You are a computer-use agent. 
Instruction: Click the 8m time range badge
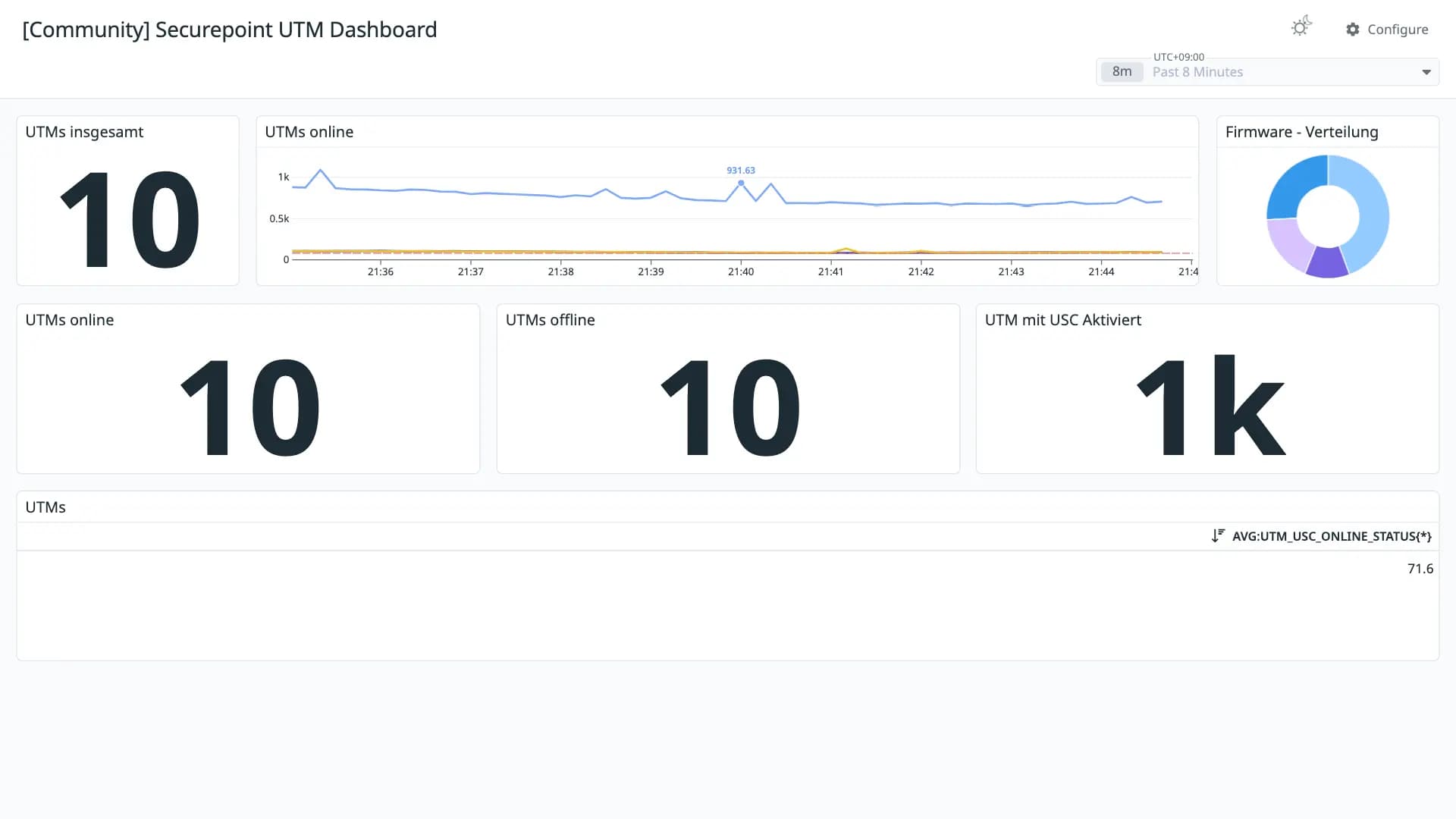1122,72
